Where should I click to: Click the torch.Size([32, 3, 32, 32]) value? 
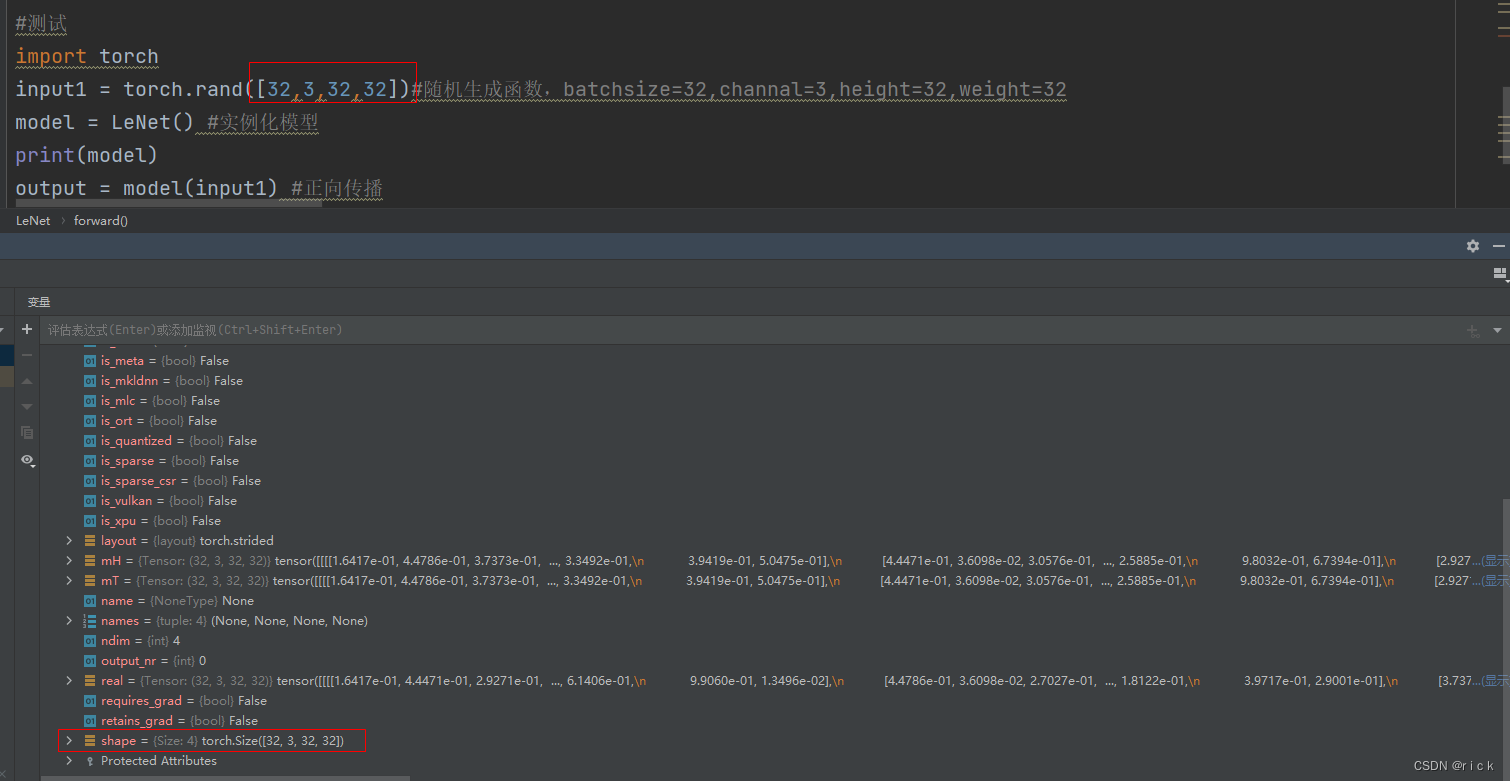(273, 741)
